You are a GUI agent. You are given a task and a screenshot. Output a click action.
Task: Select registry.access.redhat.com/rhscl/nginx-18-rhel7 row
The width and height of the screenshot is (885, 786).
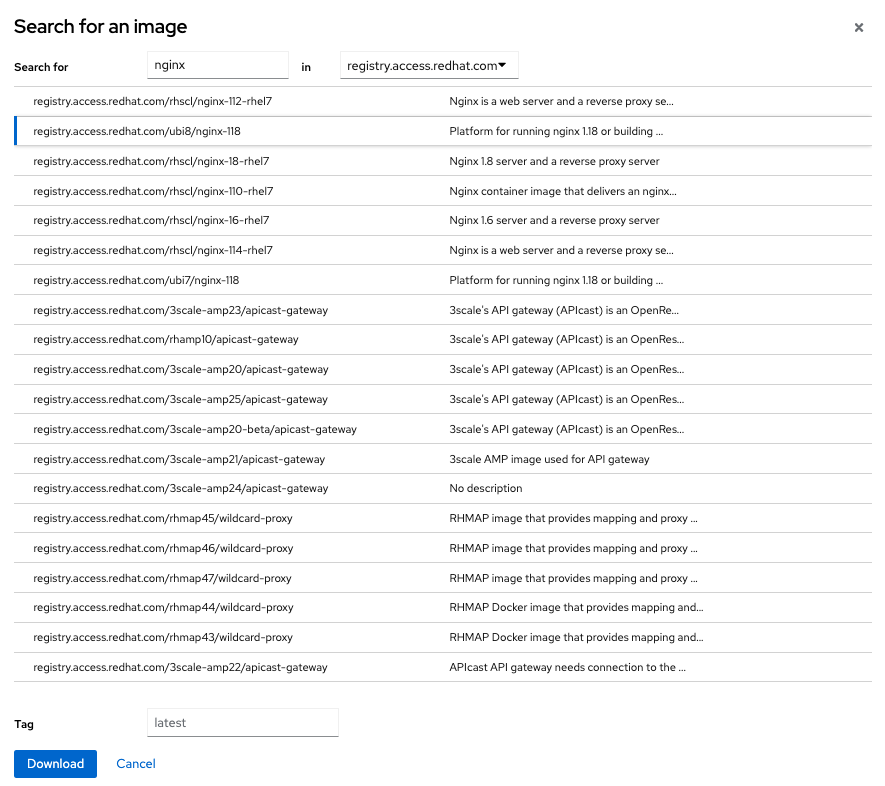click(442, 161)
